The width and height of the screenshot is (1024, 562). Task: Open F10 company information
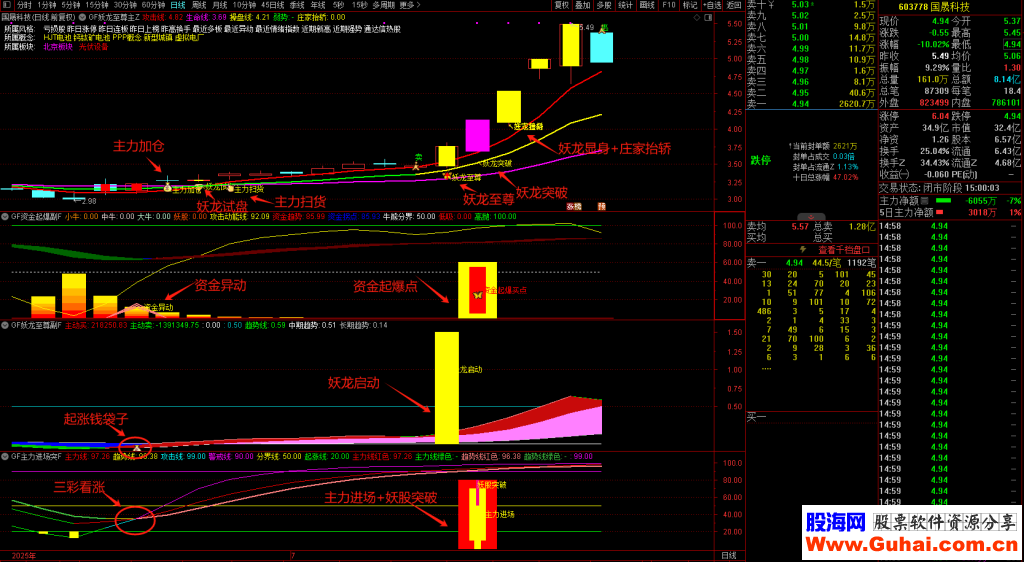click(669, 5)
